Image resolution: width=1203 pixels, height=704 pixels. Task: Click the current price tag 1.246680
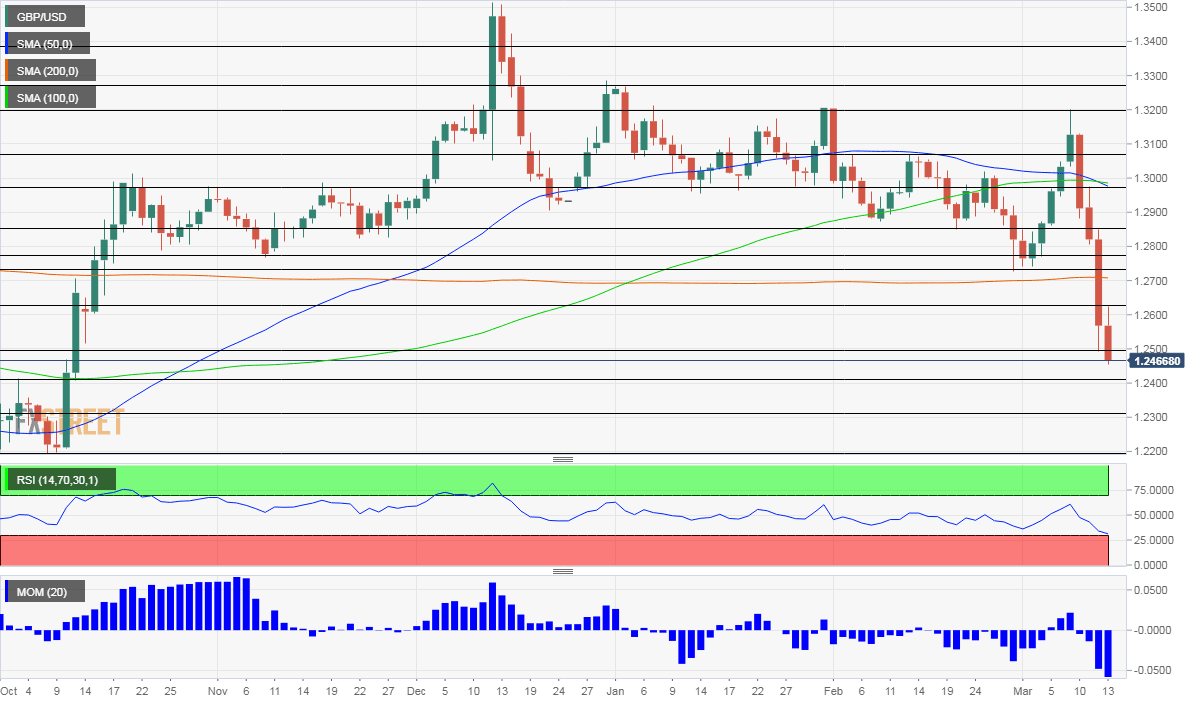(x=1158, y=360)
